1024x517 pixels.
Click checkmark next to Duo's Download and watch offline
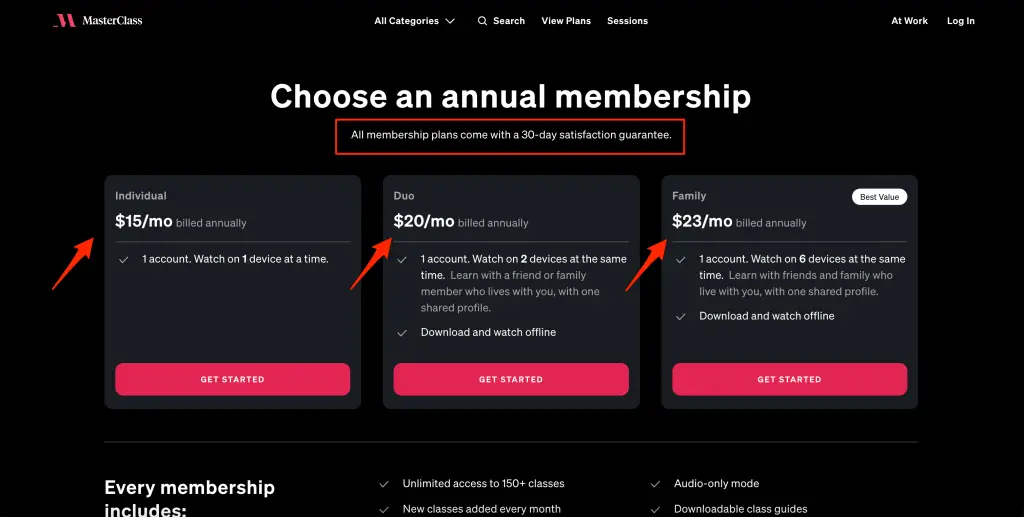pyautogui.click(x=402, y=333)
